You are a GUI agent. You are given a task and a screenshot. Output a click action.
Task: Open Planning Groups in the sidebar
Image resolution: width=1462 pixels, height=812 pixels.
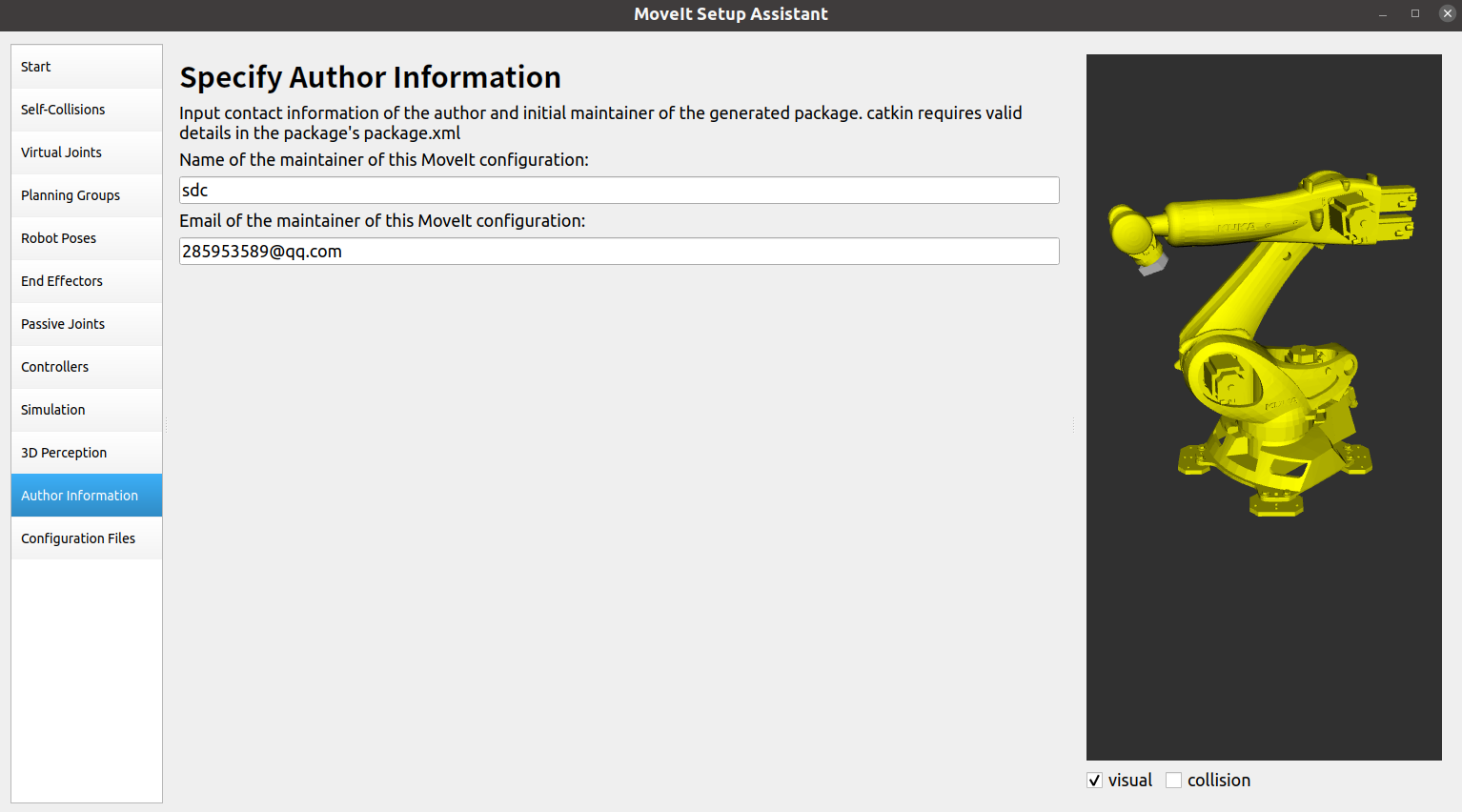87,195
